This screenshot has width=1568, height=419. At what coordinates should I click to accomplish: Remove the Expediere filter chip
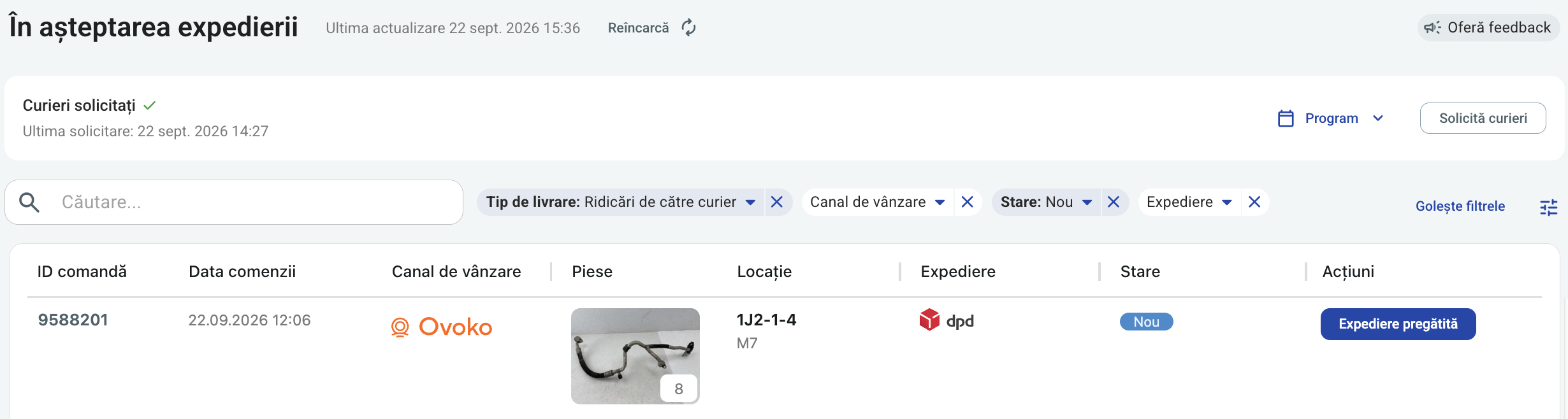coord(1254,202)
